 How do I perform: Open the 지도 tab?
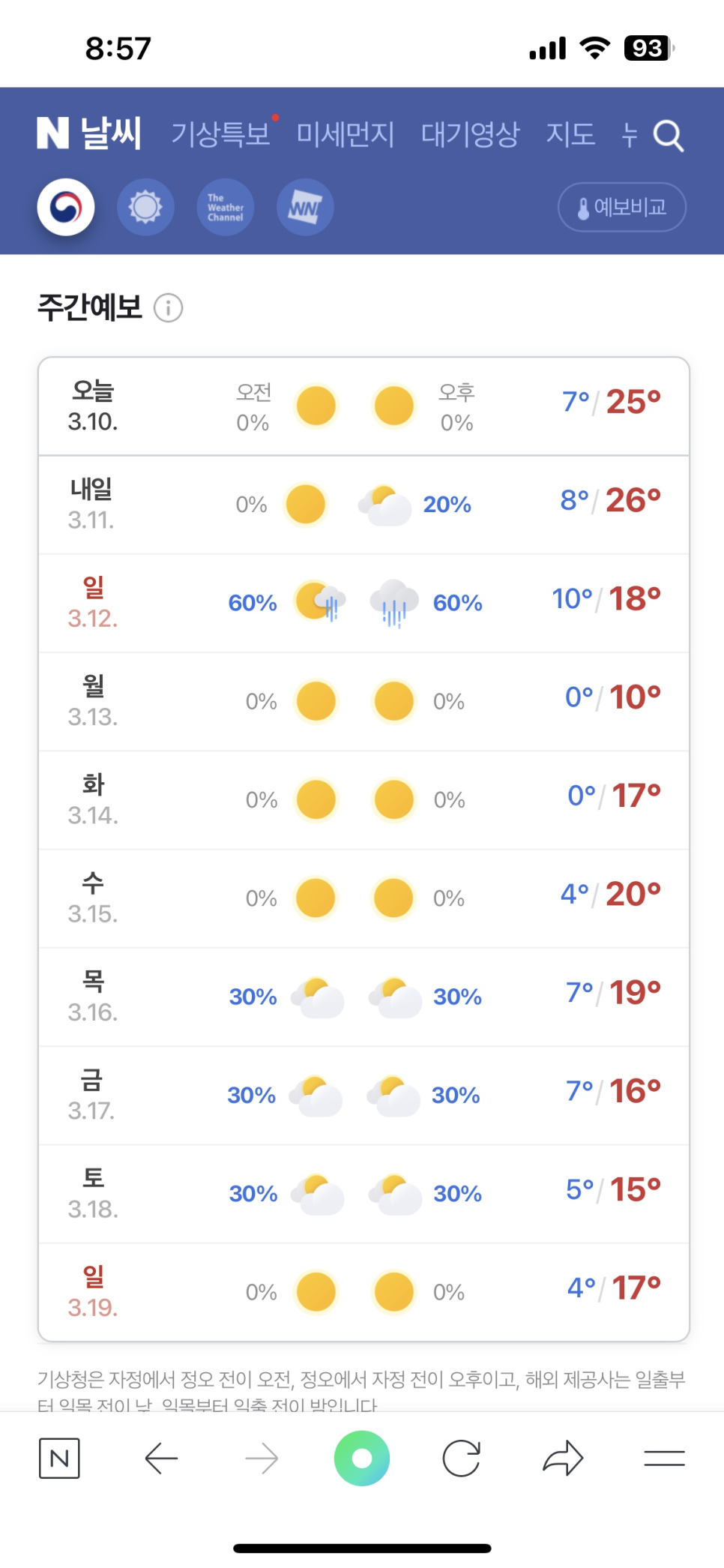[x=570, y=134]
